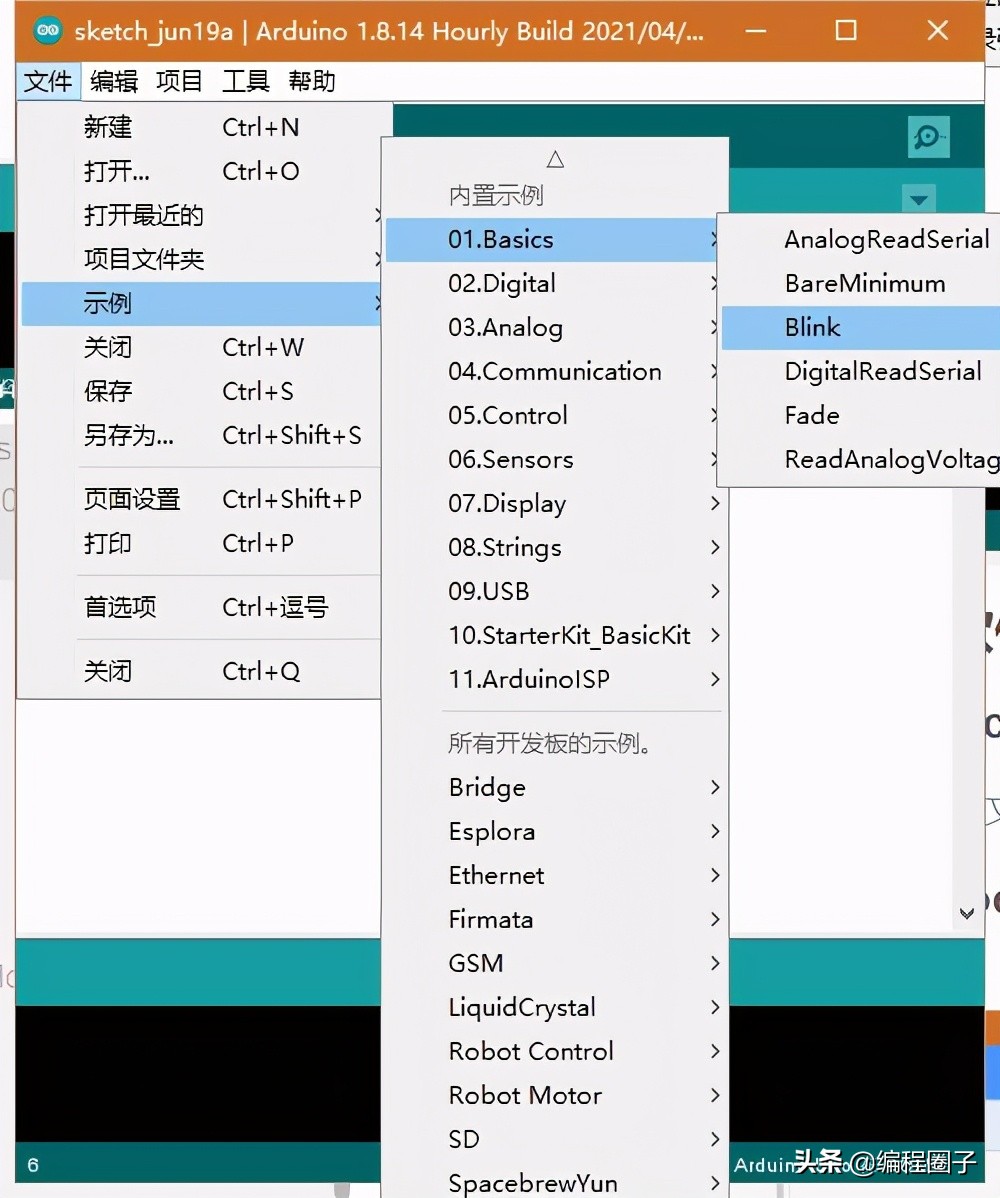Expand 10.StarterKit_BasicKit examples
This screenshot has width=1000, height=1198.
point(555,636)
